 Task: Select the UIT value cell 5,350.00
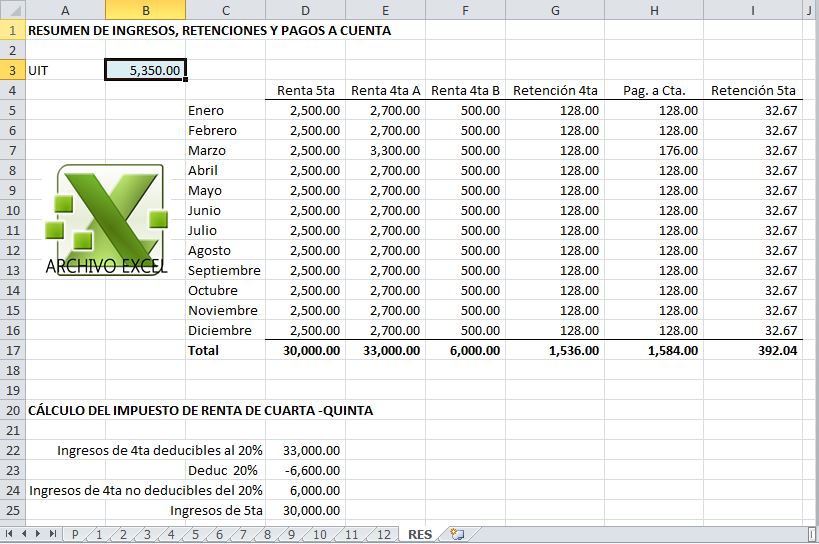coord(145,70)
